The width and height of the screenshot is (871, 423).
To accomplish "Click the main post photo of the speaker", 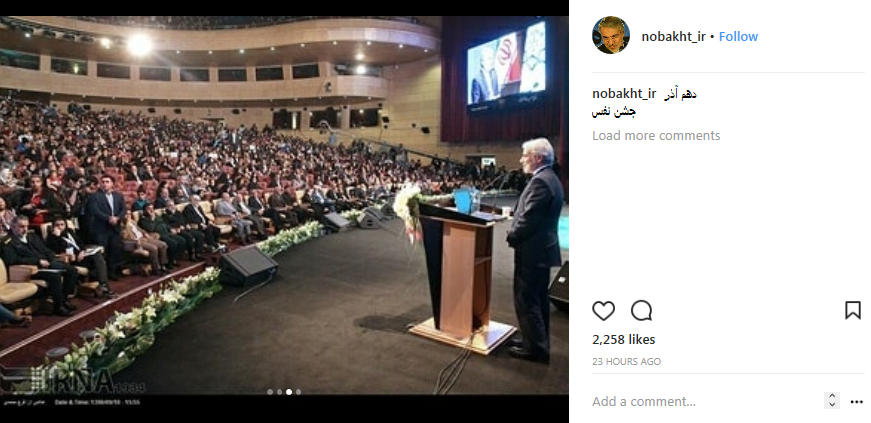I will [284, 206].
